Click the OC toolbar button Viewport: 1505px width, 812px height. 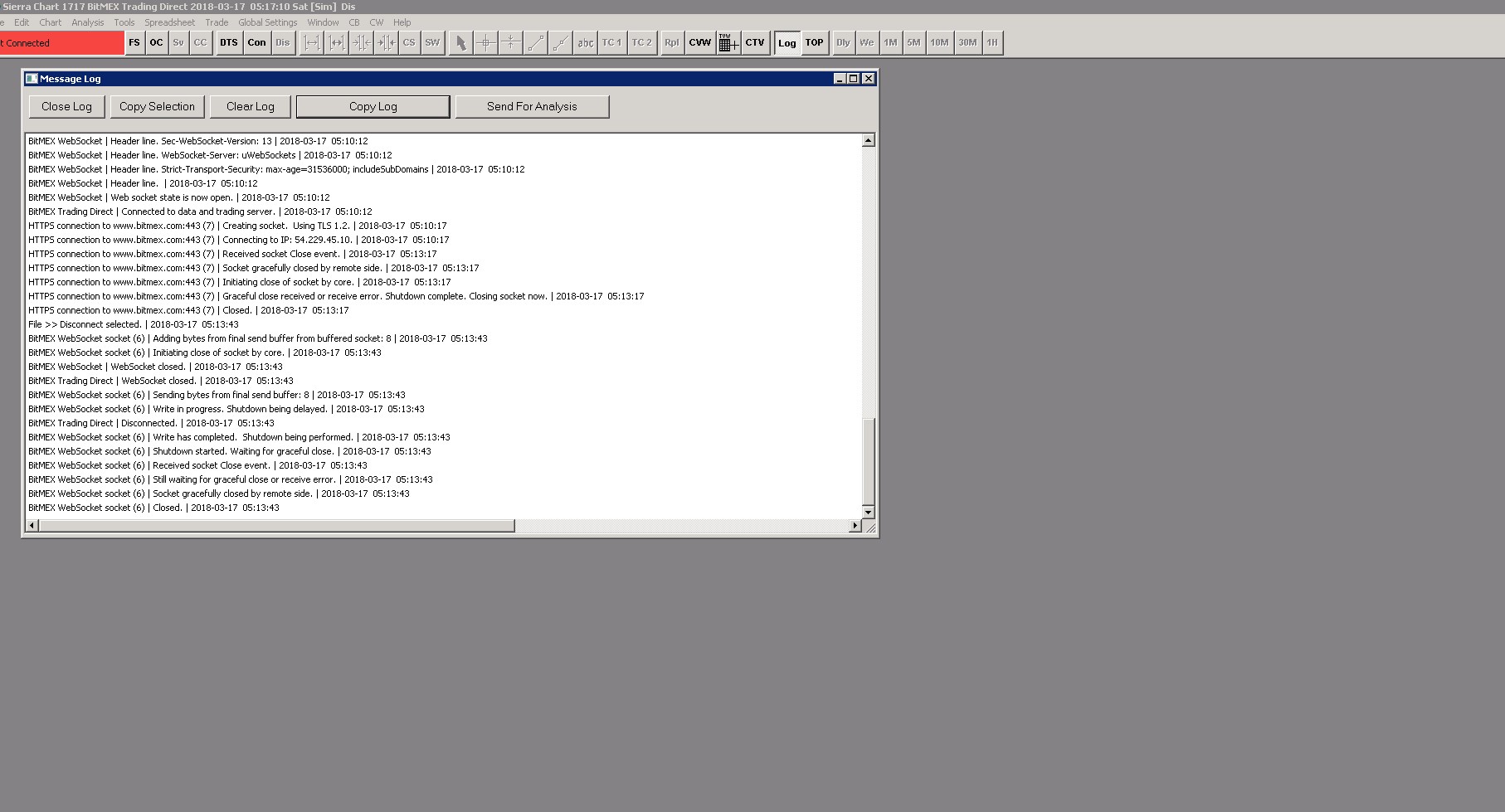(x=156, y=43)
